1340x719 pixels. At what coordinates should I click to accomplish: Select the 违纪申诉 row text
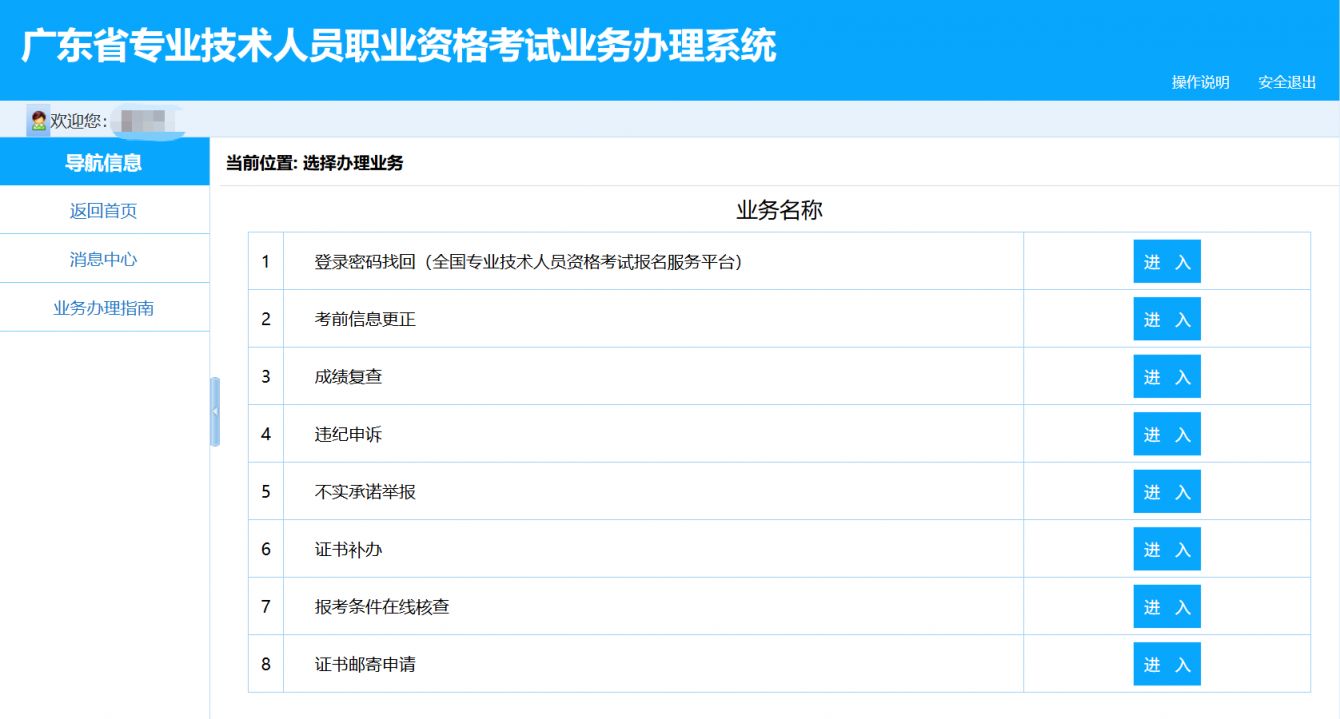point(348,435)
